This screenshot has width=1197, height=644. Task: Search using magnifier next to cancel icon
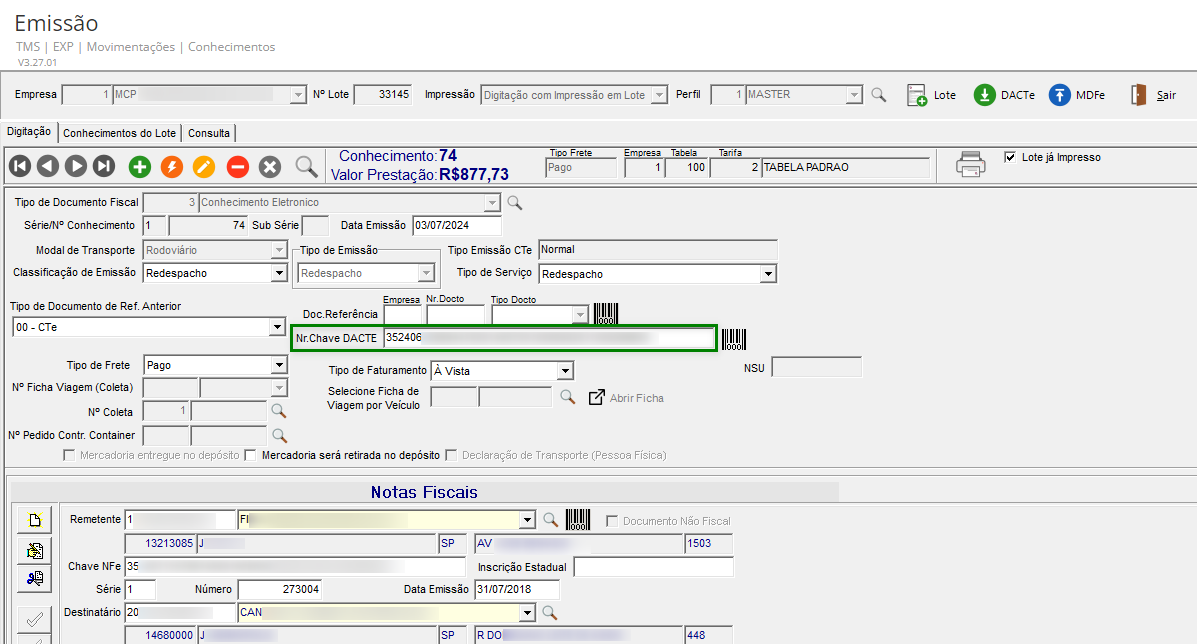pyautogui.click(x=306, y=166)
